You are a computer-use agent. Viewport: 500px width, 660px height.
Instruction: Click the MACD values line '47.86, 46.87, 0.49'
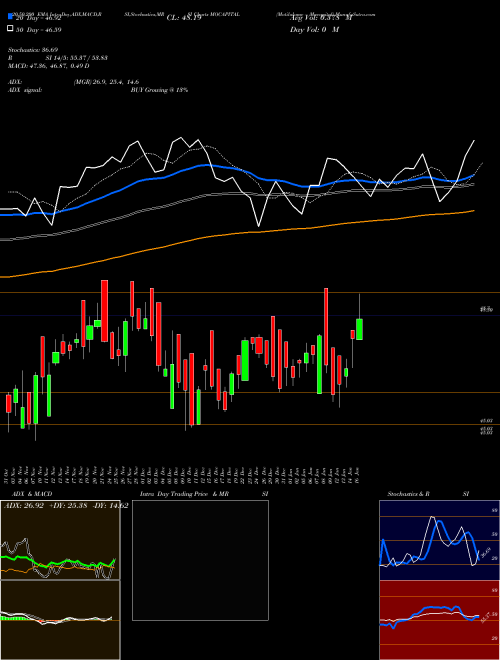pyautogui.click(x=48, y=66)
